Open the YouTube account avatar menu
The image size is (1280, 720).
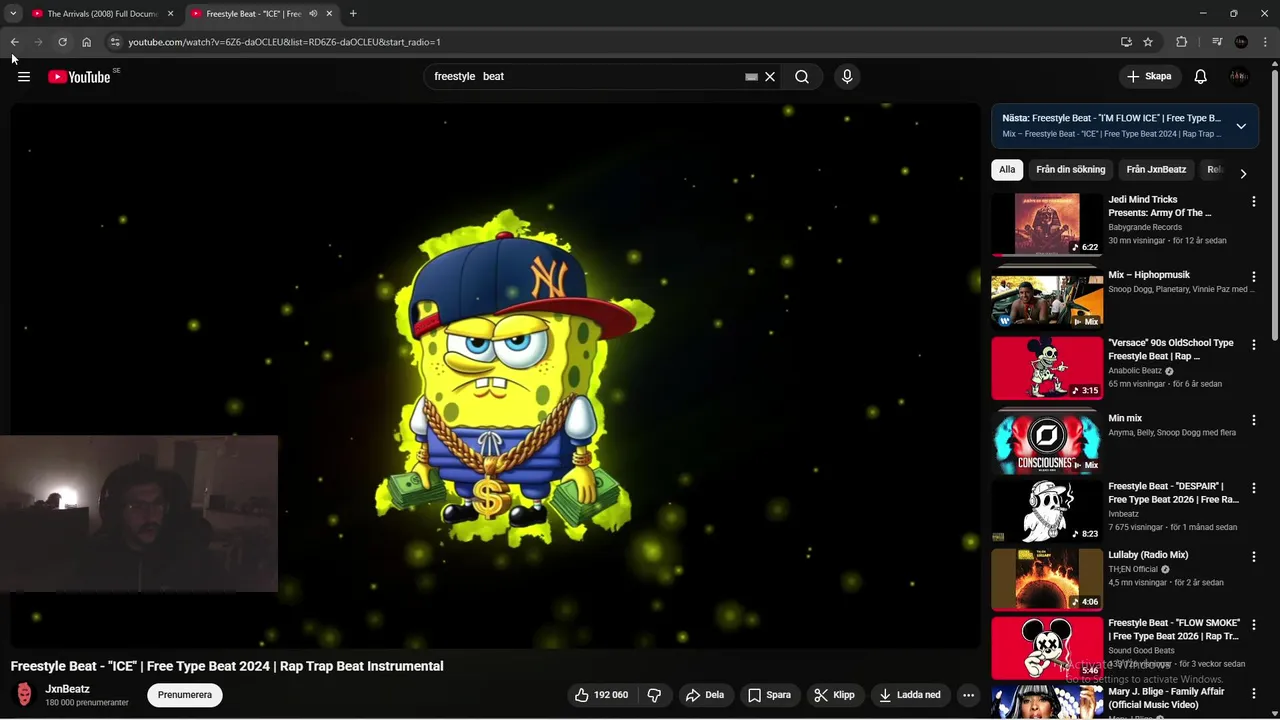coord(1240,77)
